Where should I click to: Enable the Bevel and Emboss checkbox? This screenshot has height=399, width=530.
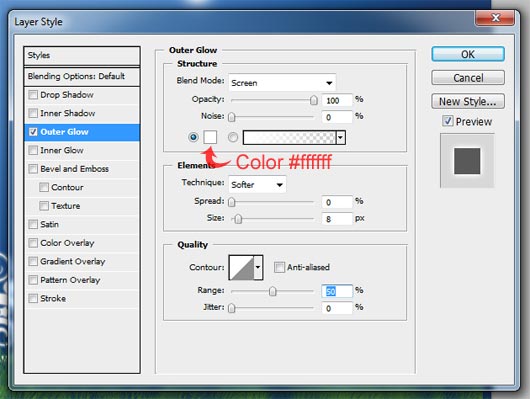click(33, 168)
